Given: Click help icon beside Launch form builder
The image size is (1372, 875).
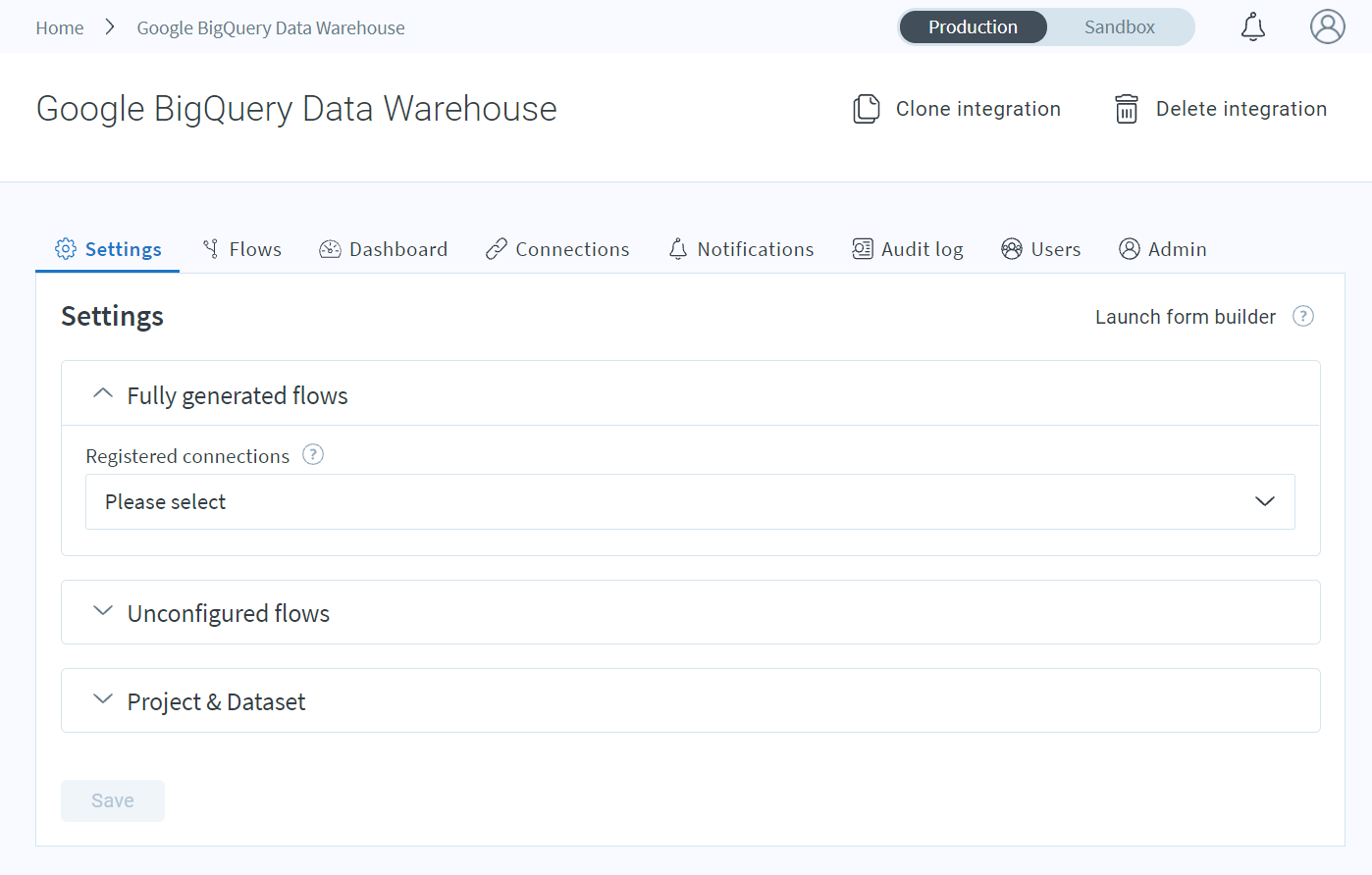Looking at the screenshot, I should click(x=1302, y=317).
